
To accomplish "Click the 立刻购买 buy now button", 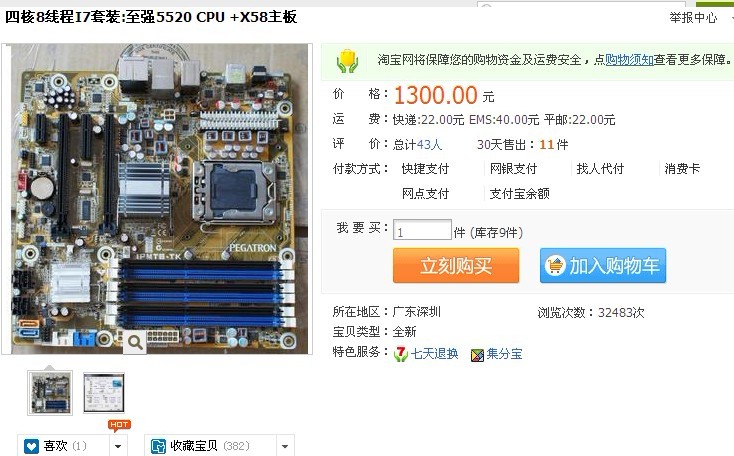I will point(456,265).
